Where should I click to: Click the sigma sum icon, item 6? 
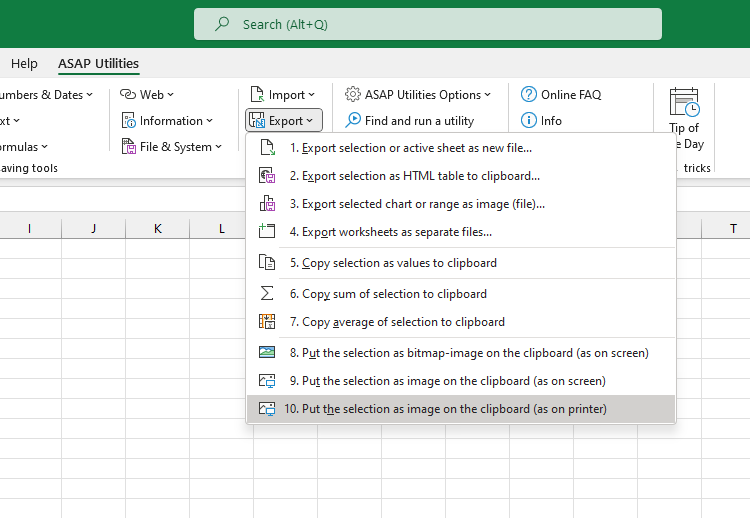tap(267, 293)
